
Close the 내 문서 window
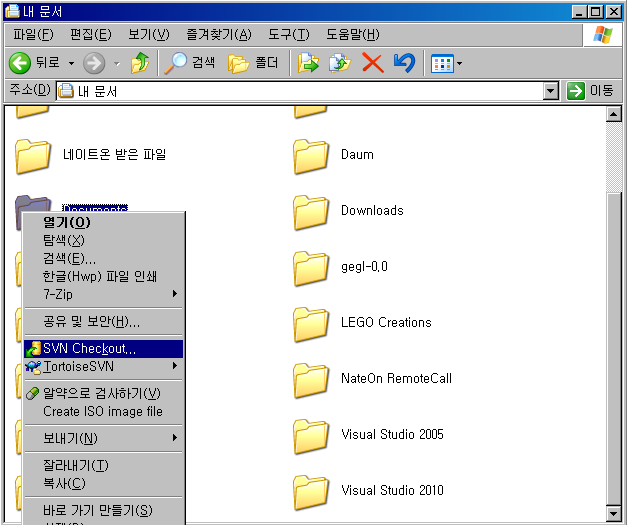tap(614, 12)
